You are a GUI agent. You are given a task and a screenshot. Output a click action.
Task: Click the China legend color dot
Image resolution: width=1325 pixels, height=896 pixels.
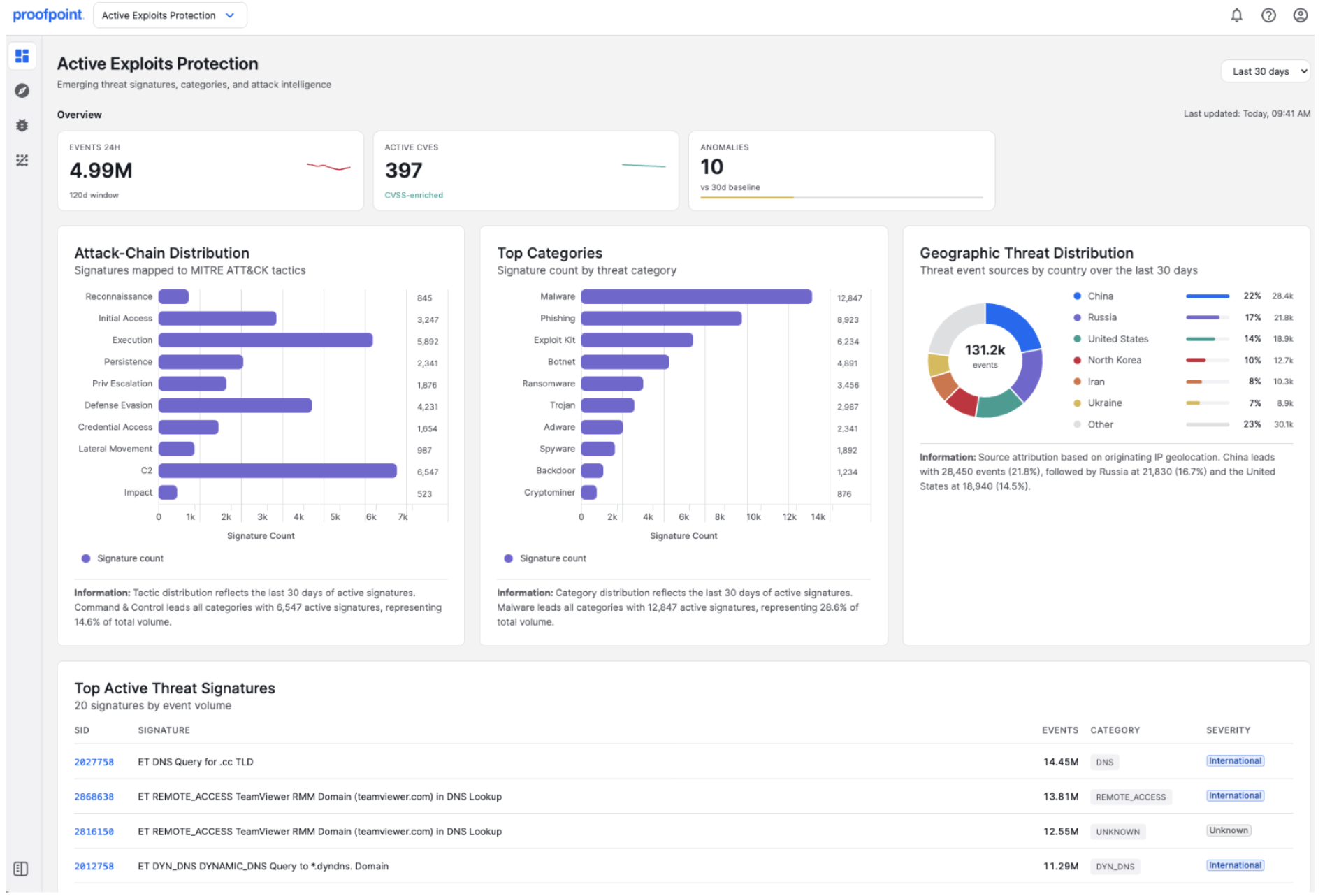1077,296
